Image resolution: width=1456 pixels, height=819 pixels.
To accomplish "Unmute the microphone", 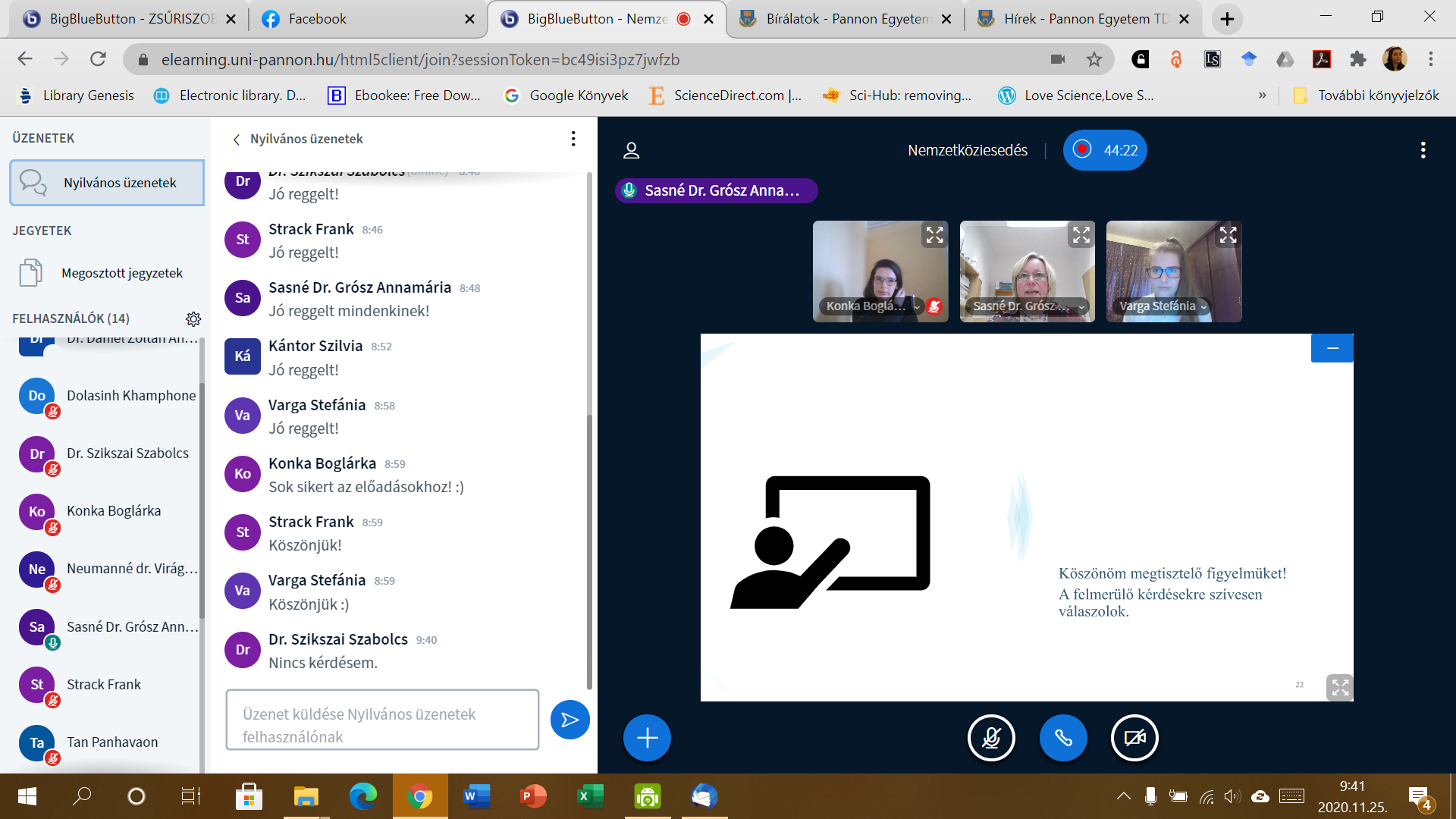I will [x=991, y=738].
